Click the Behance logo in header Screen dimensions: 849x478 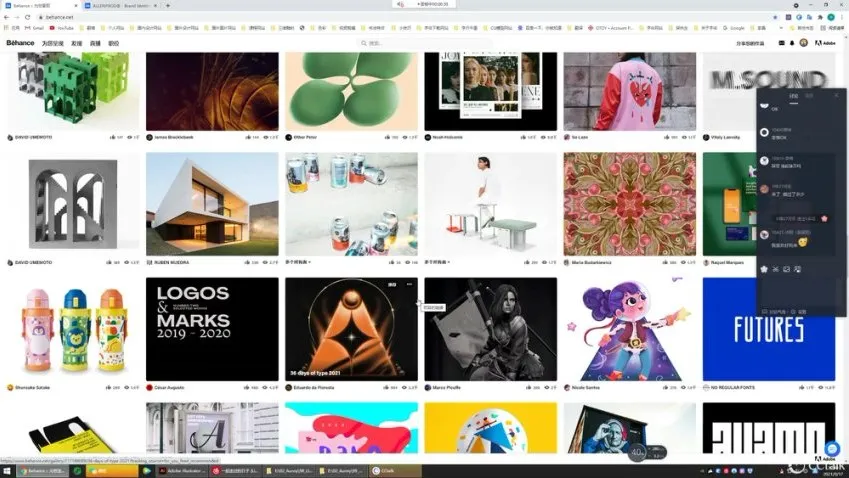click(20, 43)
